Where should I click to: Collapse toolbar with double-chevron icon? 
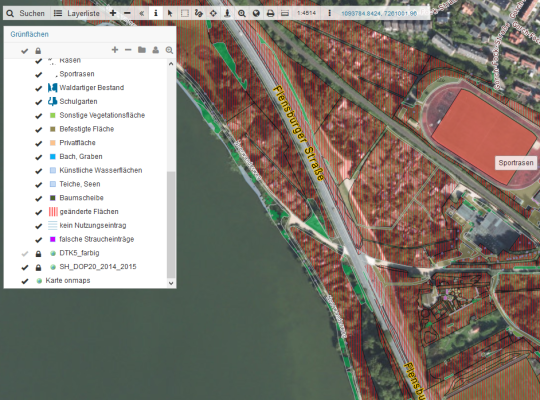click(142, 13)
